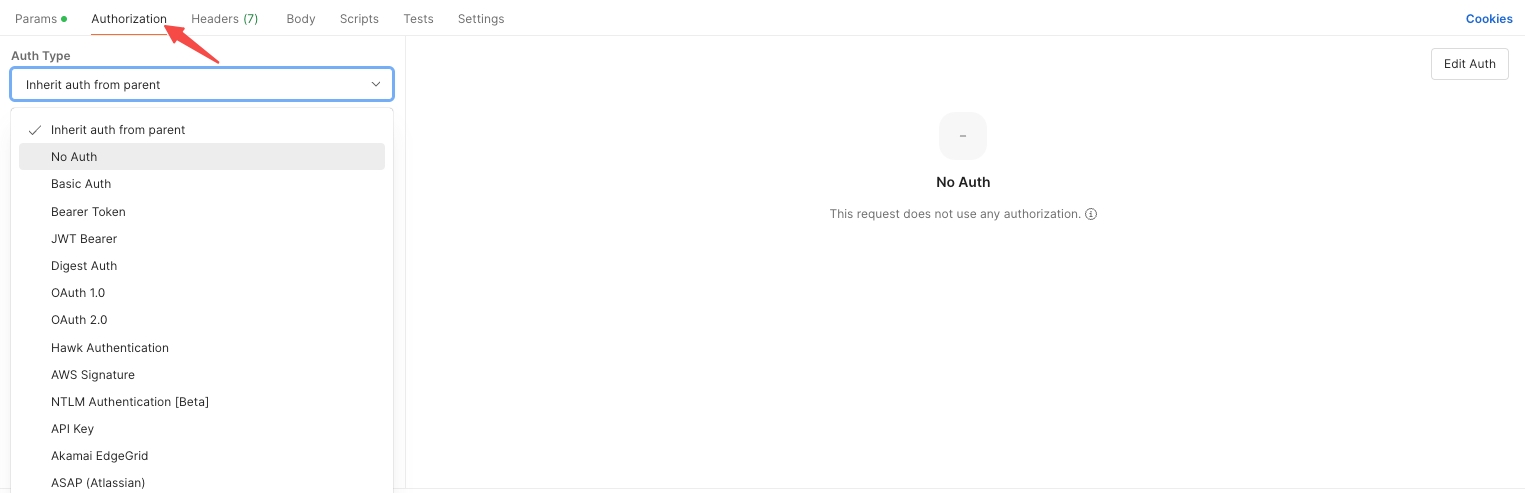1525x493 pixels.
Task: Choose NTLM Authentication [Beta]
Action: tap(202, 402)
